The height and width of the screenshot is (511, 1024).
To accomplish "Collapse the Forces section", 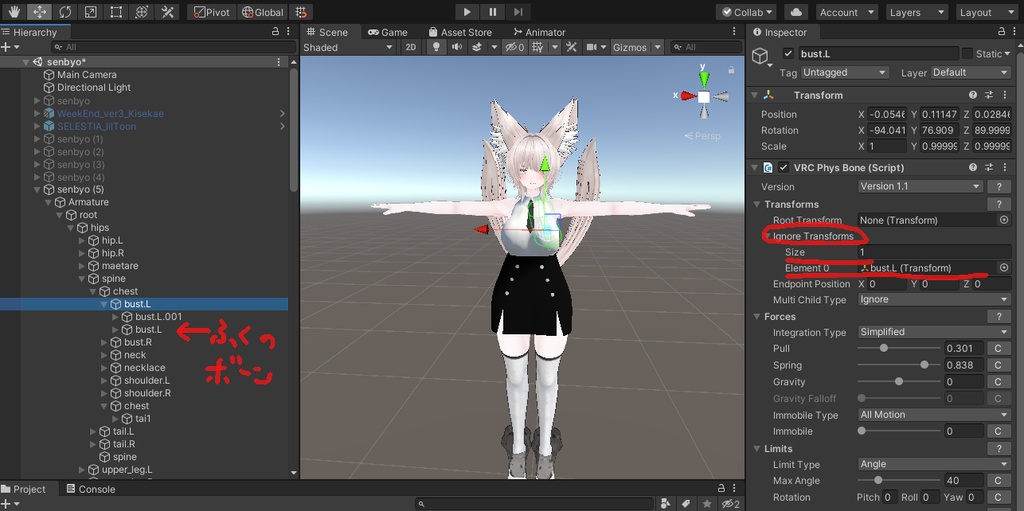I will [756, 316].
